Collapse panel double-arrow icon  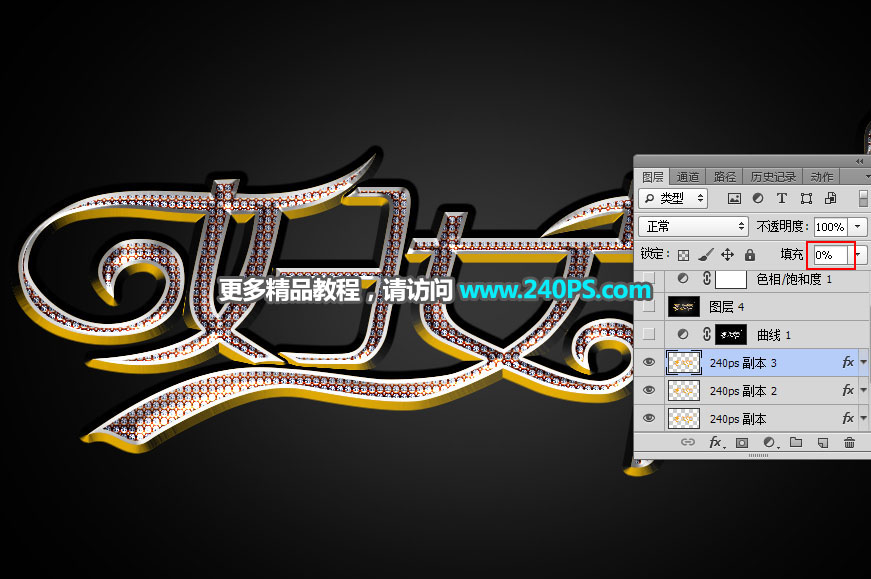click(x=859, y=161)
